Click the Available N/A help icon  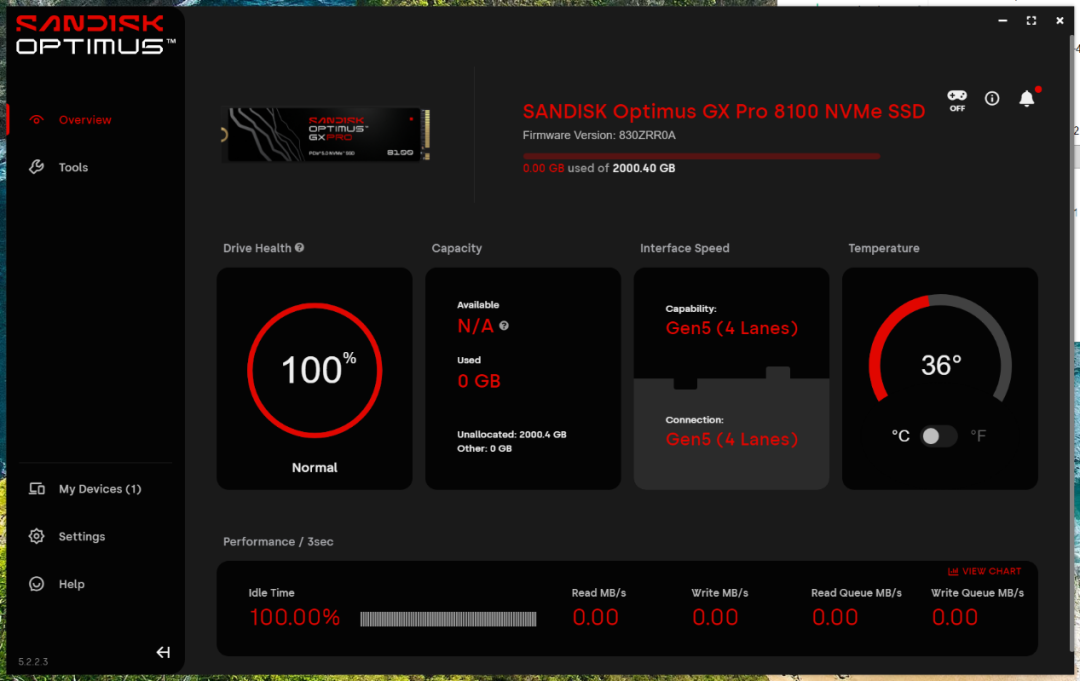(x=504, y=326)
